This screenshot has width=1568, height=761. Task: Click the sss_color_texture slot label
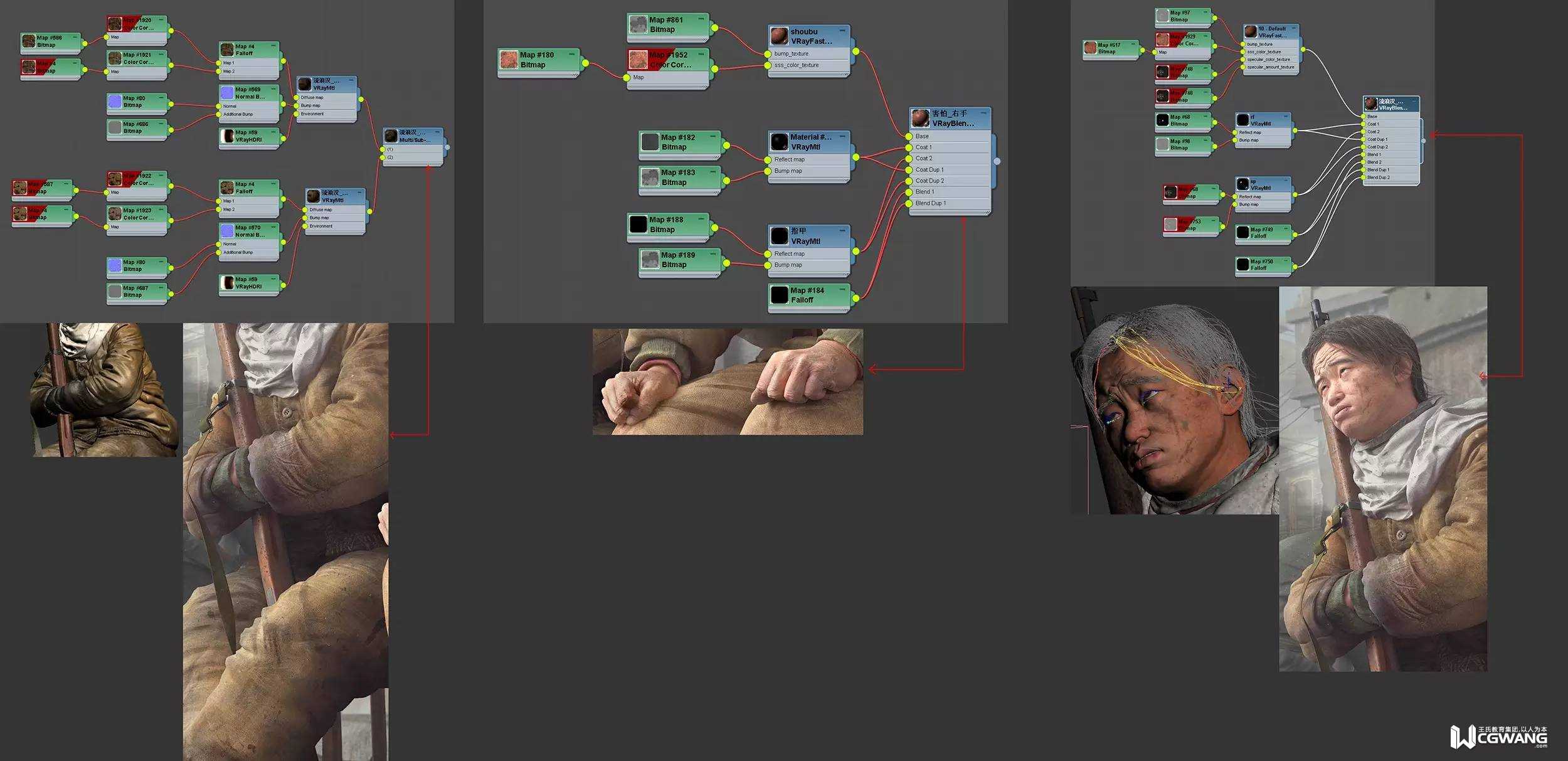[x=796, y=65]
